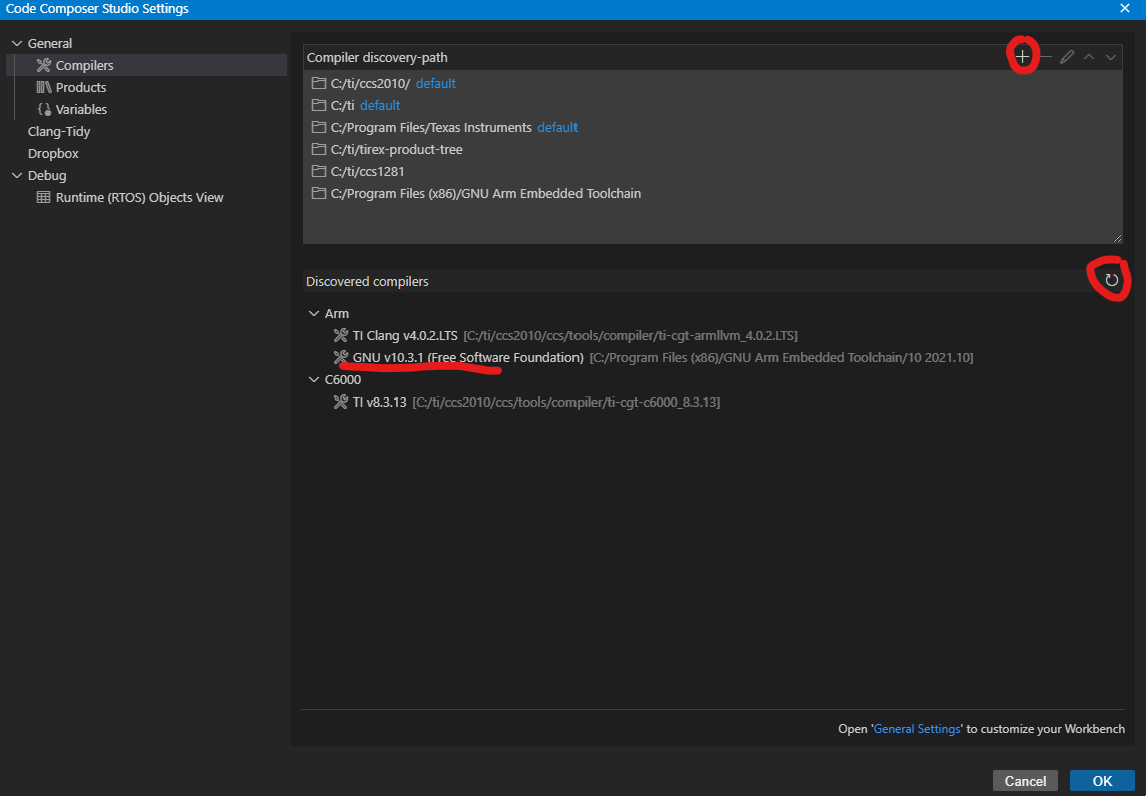Move the discovery path up
Image resolution: width=1146 pixels, height=796 pixels.
1089,57
